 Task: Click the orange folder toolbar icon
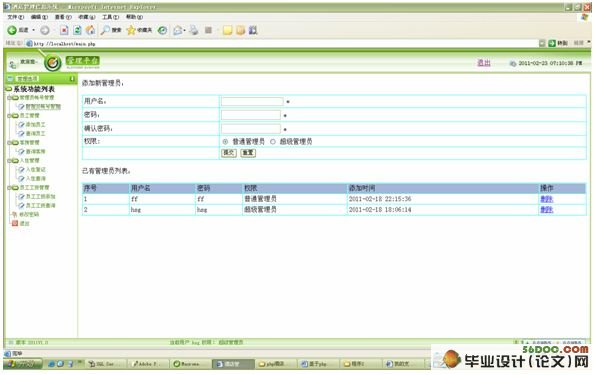coord(241,30)
